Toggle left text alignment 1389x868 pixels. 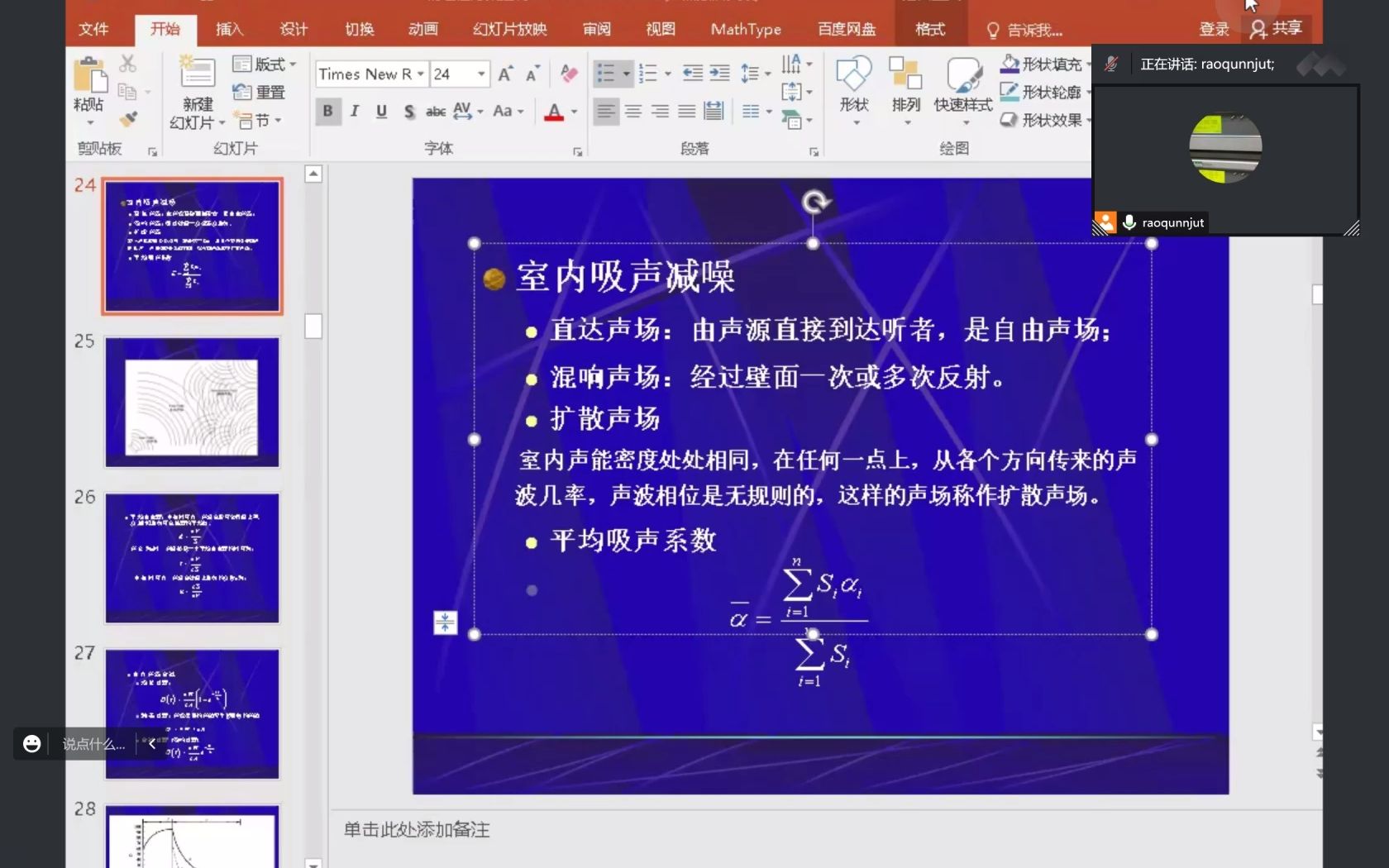coord(606,111)
